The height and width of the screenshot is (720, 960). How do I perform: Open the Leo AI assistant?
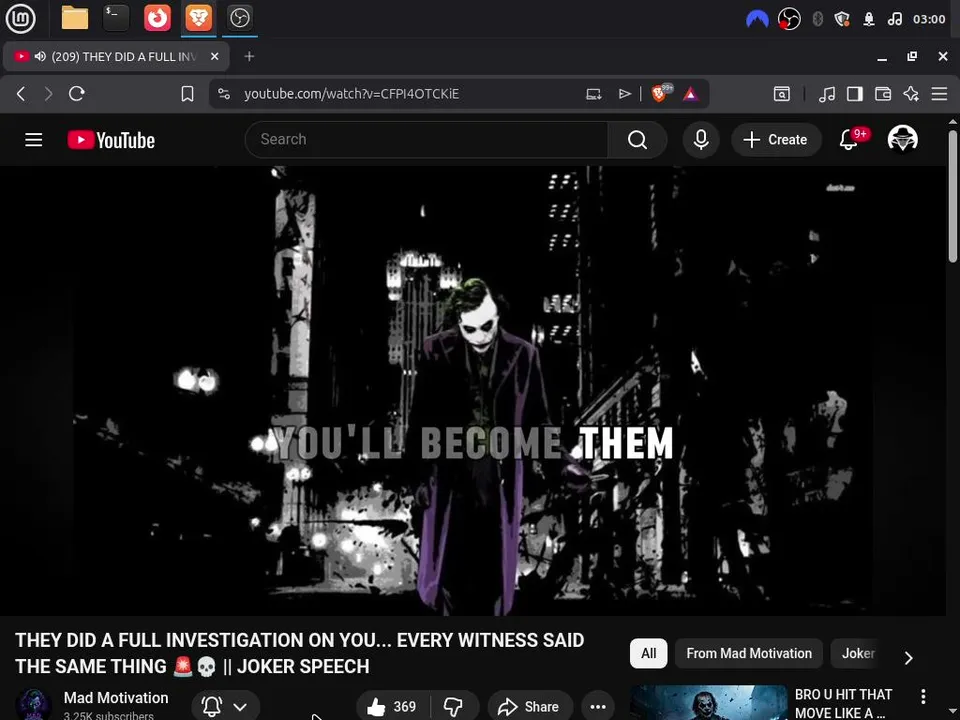[x=911, y=94]
